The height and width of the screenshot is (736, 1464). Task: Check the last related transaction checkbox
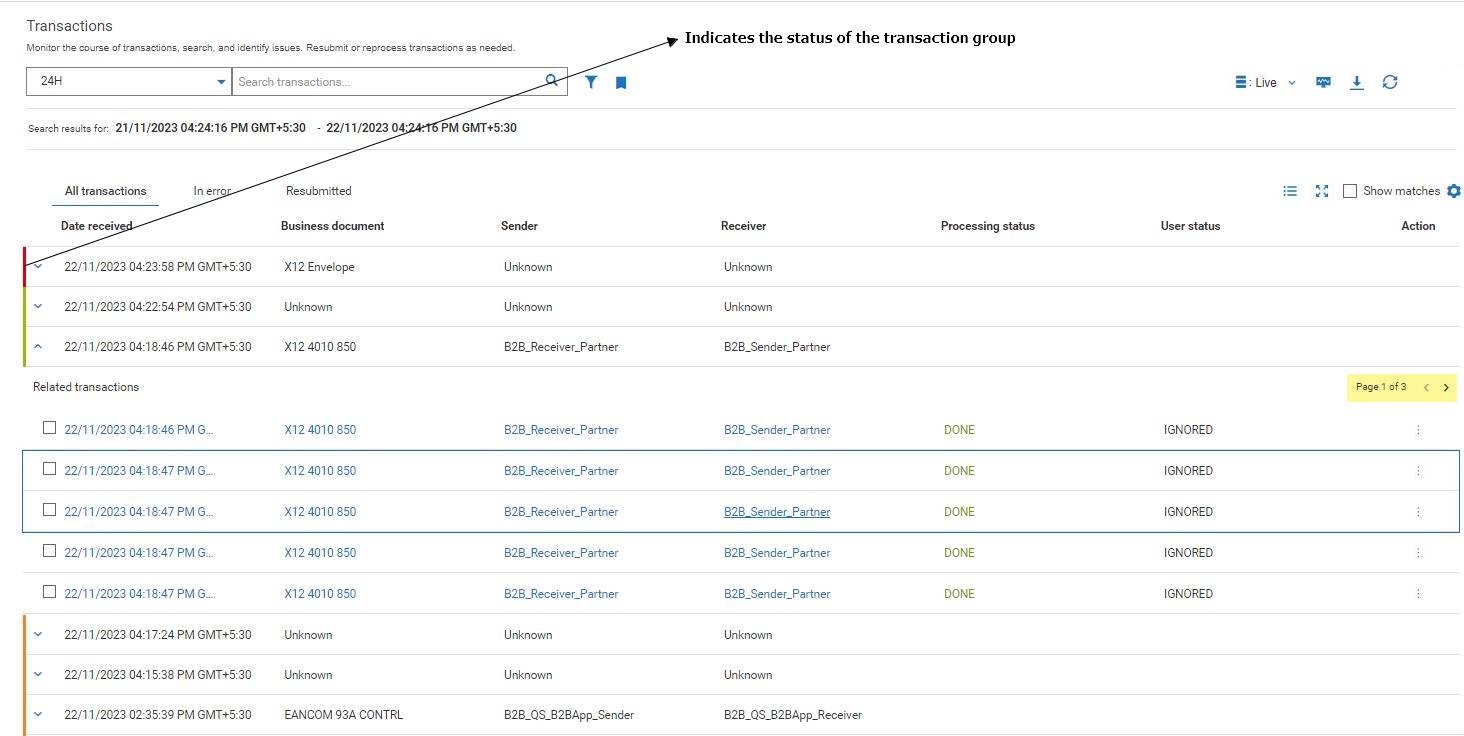coord(49,592)
